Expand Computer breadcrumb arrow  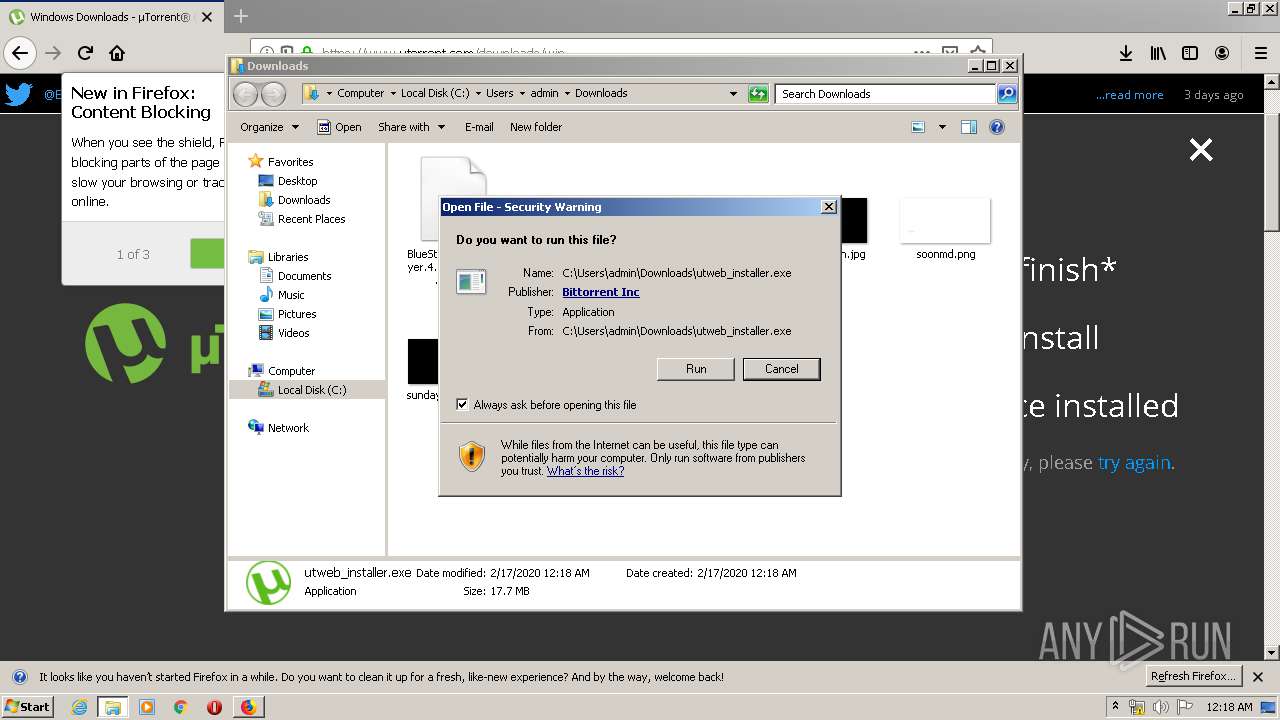392,93
